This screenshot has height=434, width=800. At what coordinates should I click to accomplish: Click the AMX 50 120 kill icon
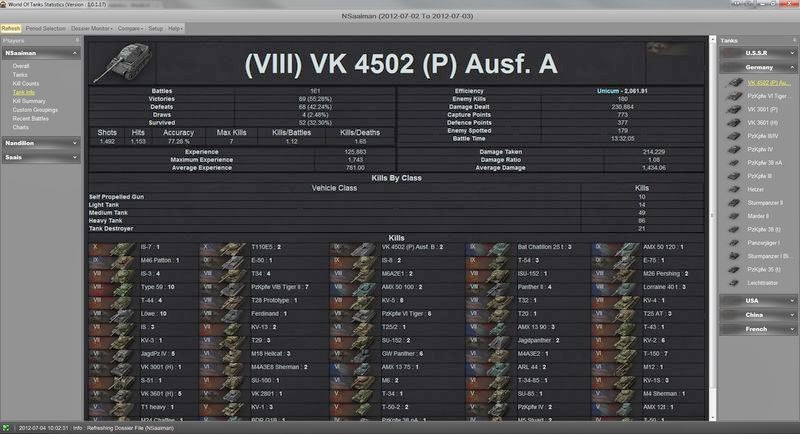pyautogui.click(x=615, y=247)
